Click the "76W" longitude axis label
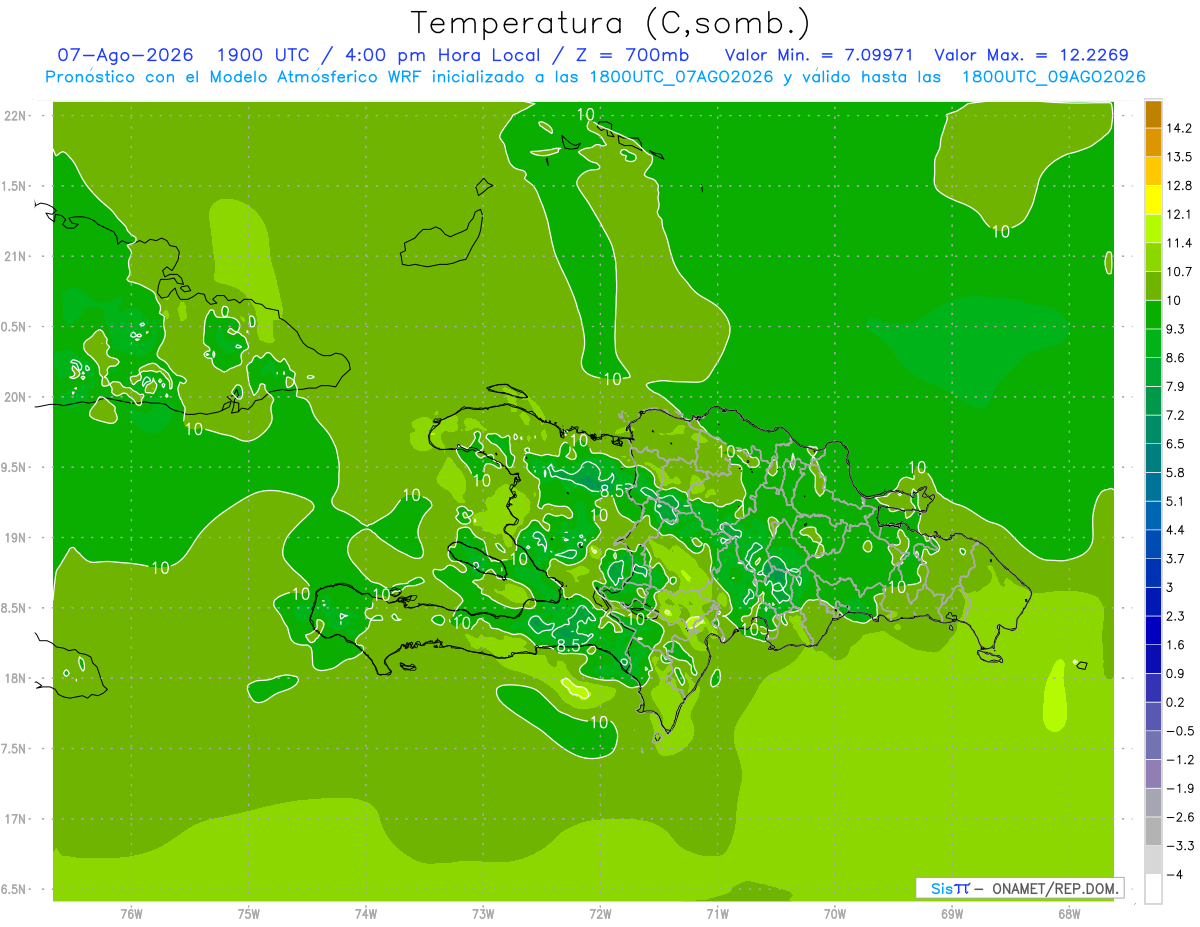The width and height of the screenshot is (1200, 927). 131,914
